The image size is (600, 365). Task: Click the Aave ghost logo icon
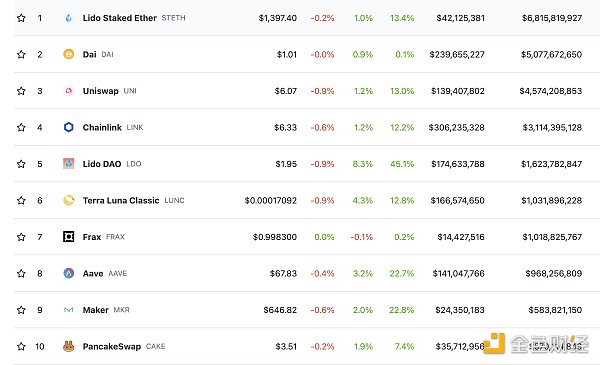click(68, 273)
